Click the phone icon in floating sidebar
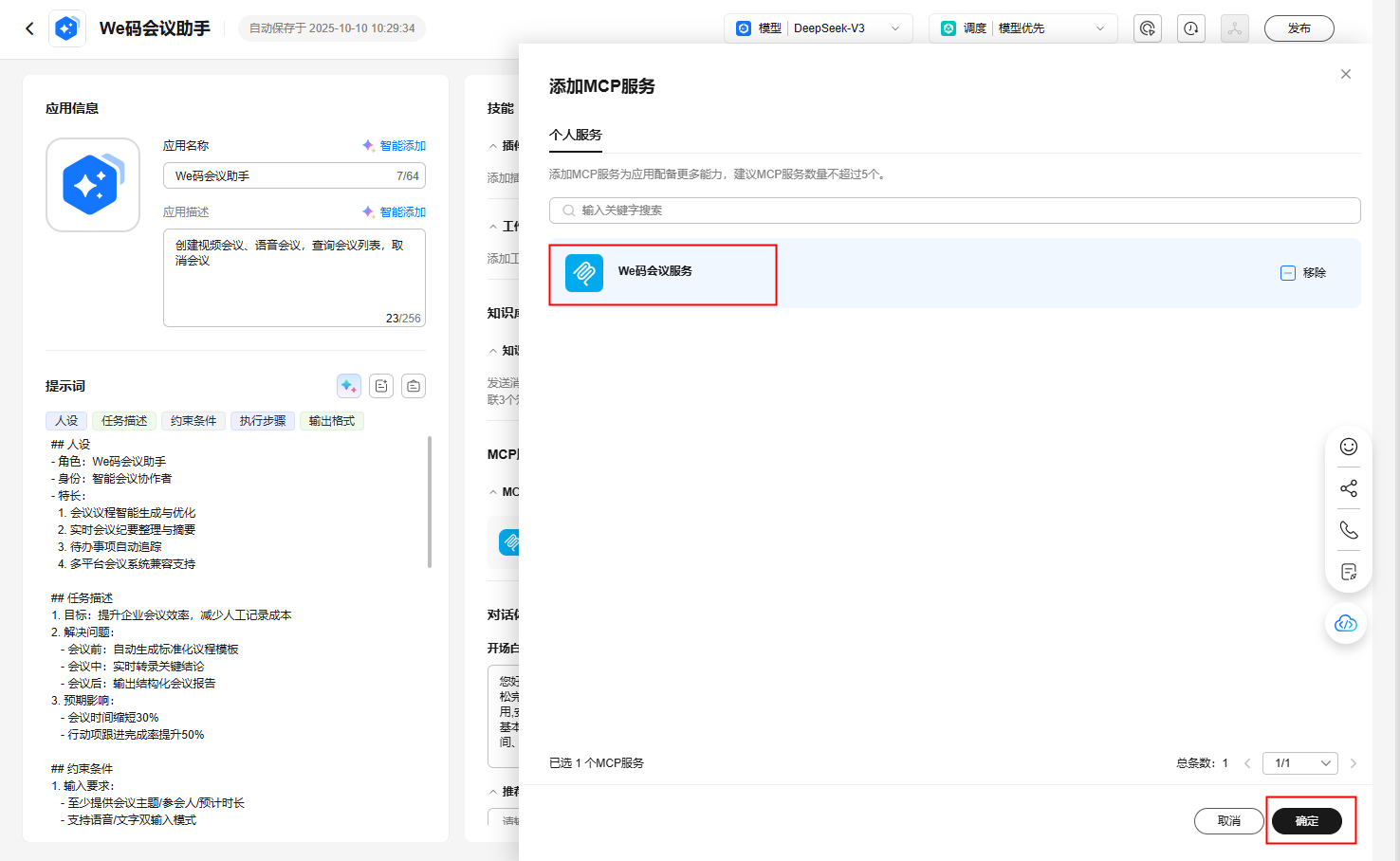 pos(1348,530)
